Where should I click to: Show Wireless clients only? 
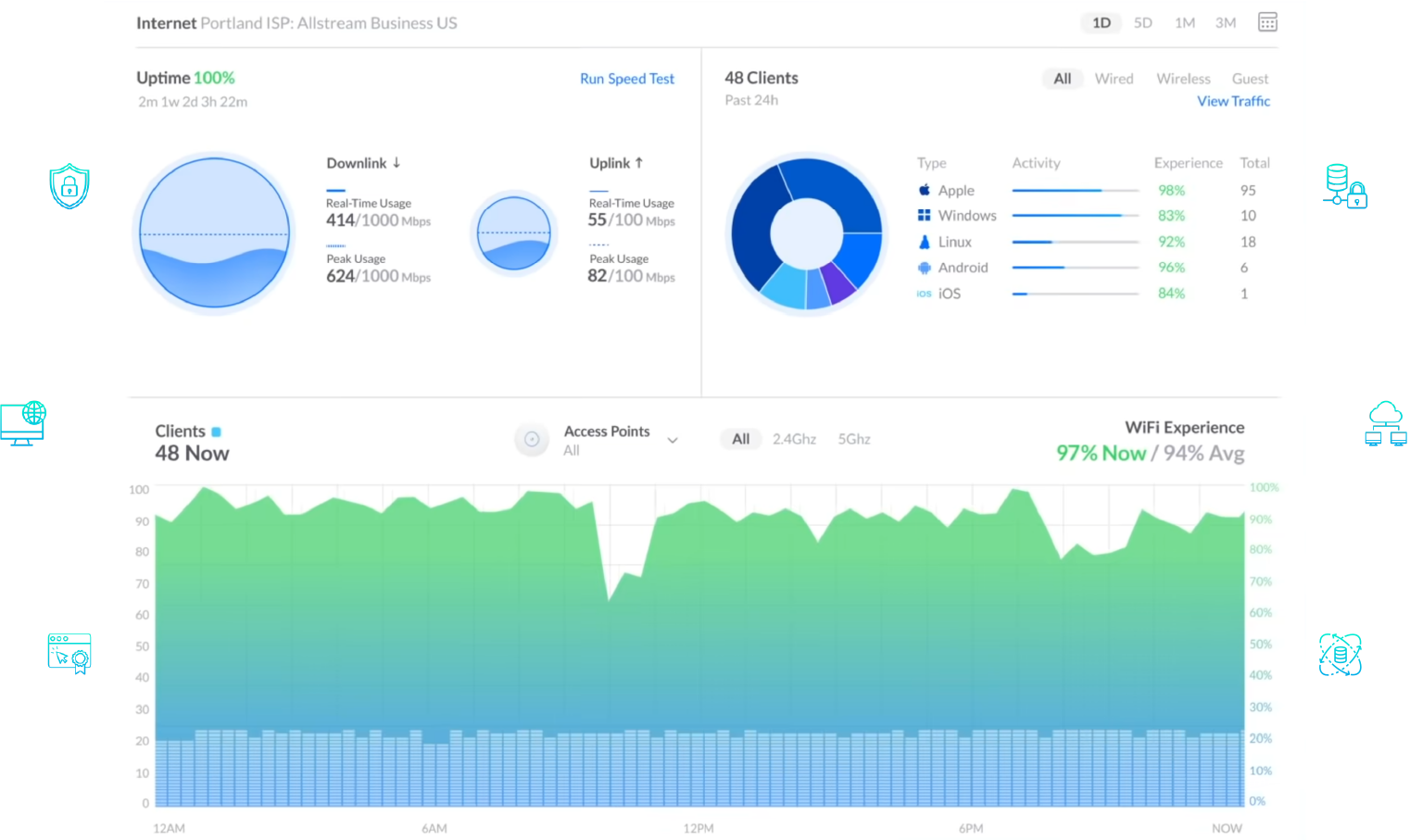[x=1183, y=79]
